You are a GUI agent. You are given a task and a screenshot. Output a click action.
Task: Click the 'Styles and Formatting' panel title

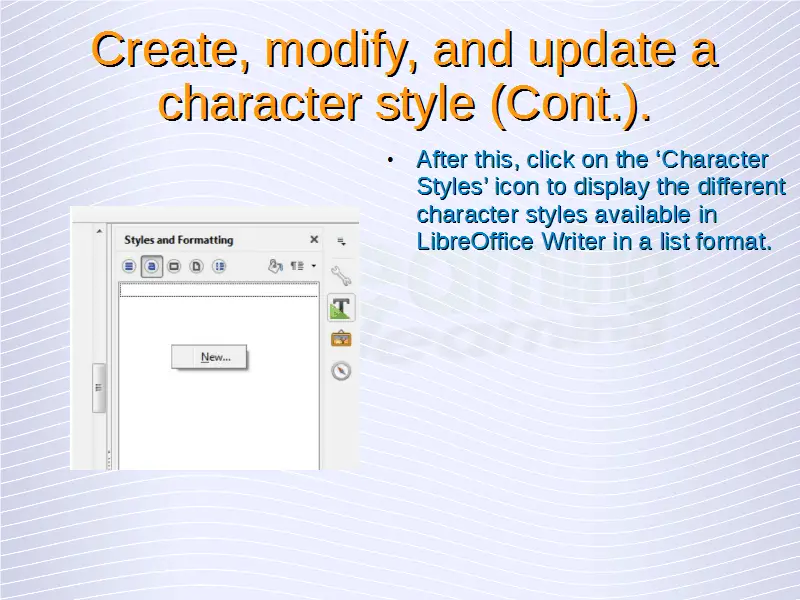178,240
